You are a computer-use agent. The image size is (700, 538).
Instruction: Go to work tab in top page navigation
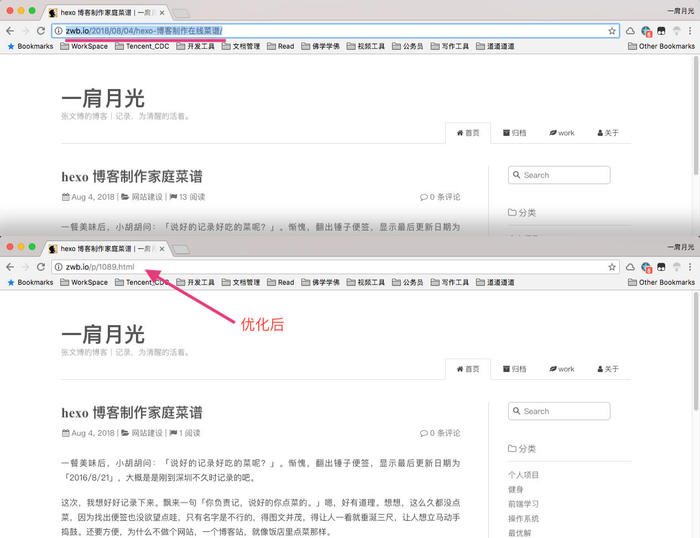[562, 133]
